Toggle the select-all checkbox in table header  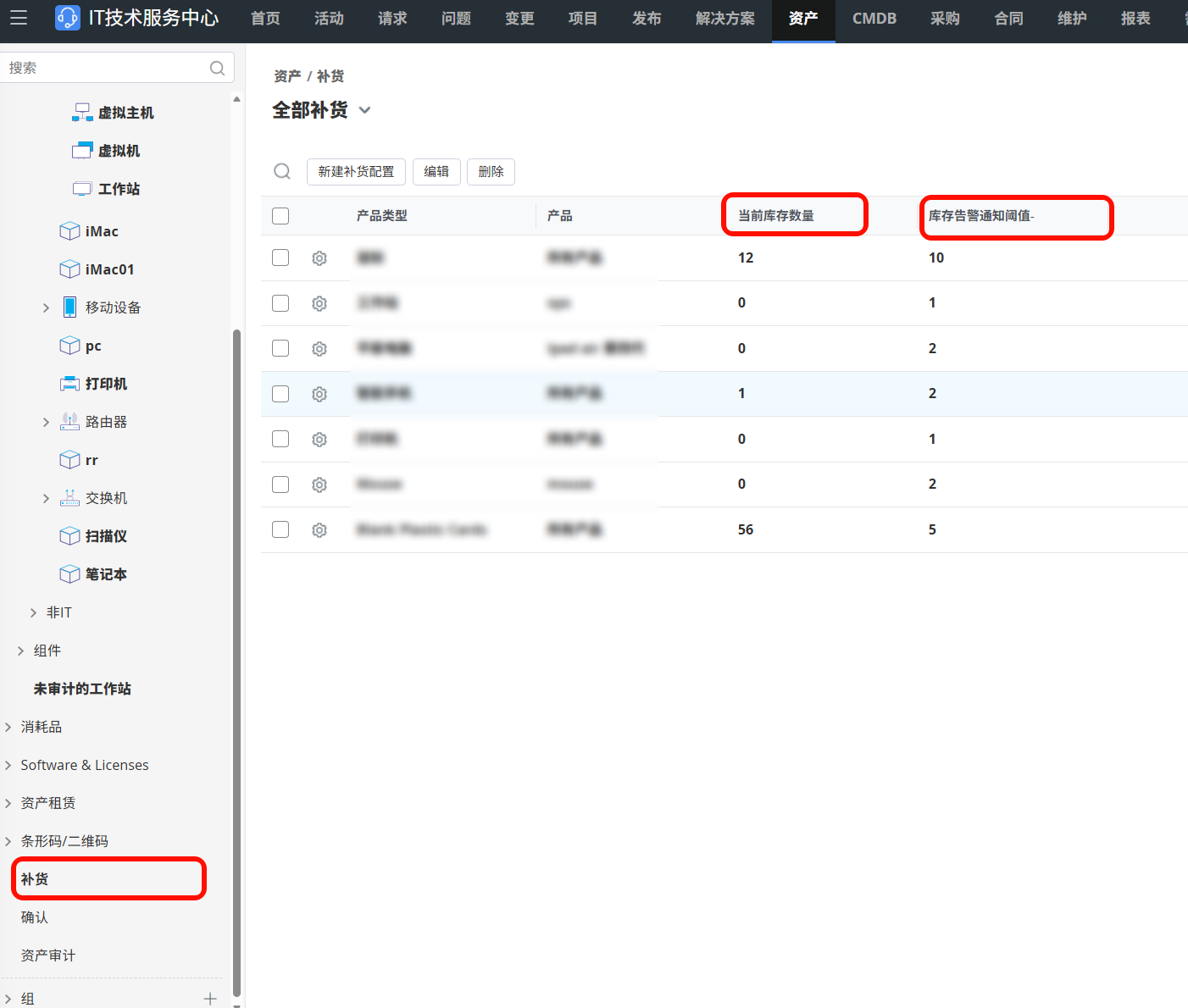[280, 216]
